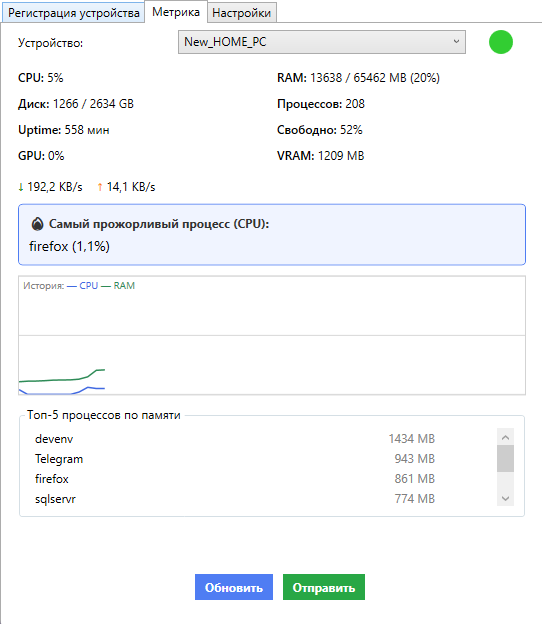Click the process list scrollbar thumb
The height and width of the screenshot is (624, 542).
(505, 458)
